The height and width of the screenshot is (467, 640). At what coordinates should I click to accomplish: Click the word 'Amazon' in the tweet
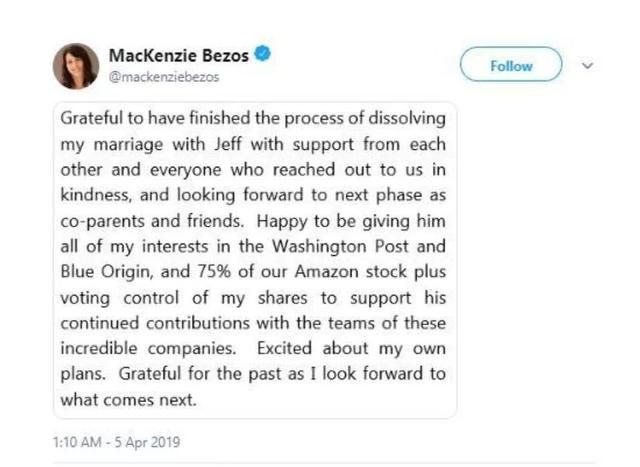click(327, 271)
